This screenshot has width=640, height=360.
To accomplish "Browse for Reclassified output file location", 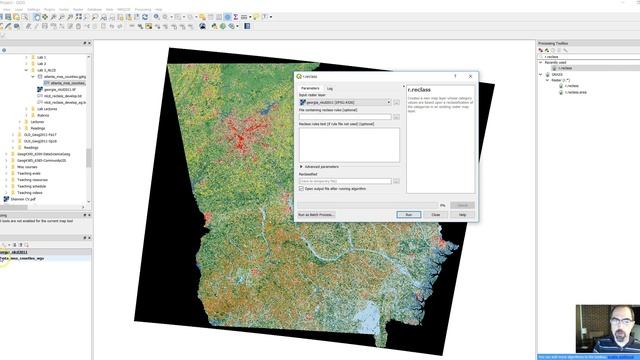I will click(x=396, y=181).
